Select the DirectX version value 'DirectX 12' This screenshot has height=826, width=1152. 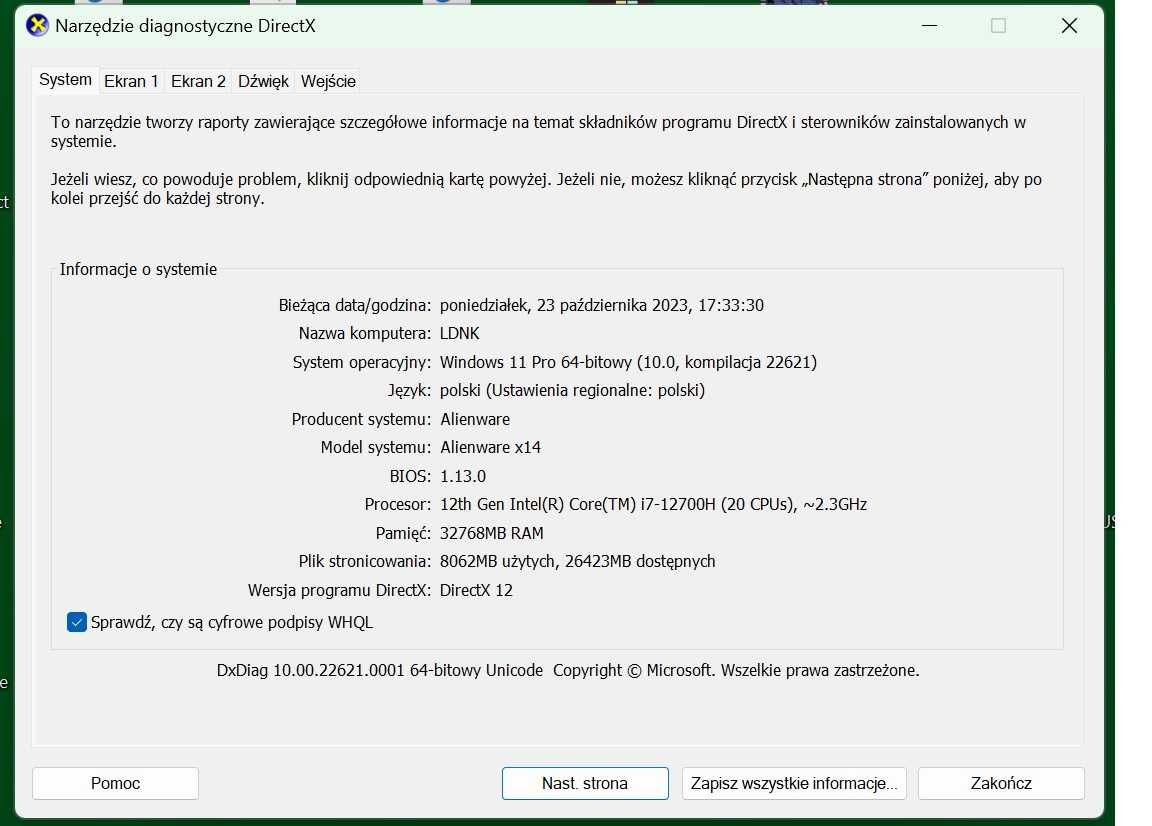pyautogui.click(x=476, y=590)
